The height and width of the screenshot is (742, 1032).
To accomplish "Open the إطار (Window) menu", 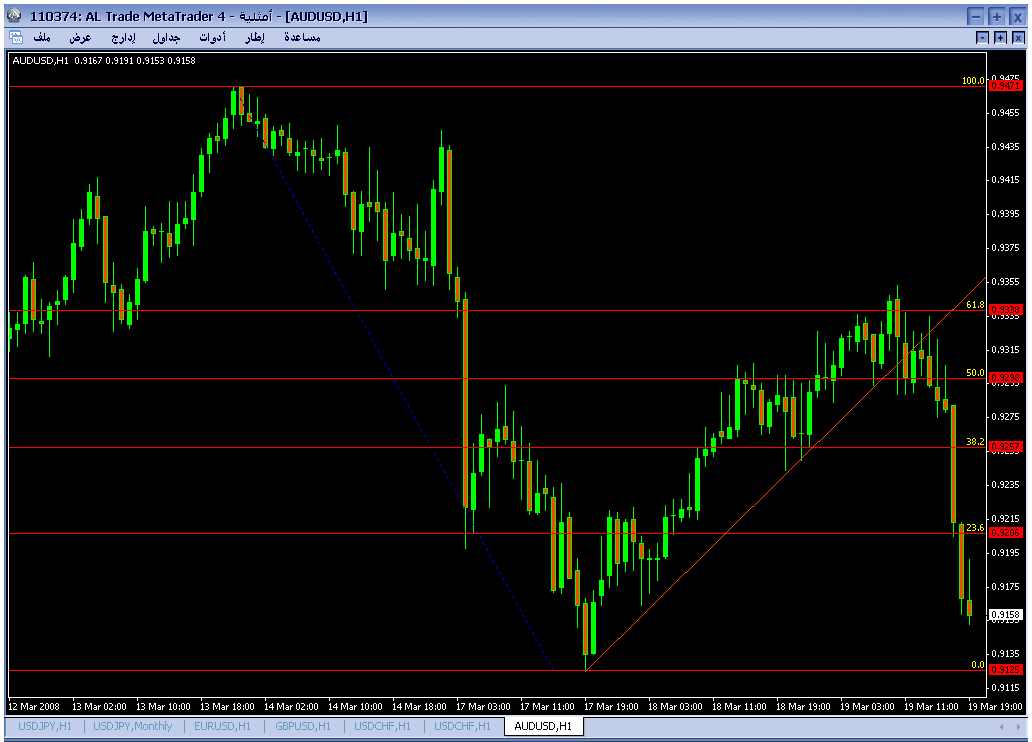I will point(255,38).
